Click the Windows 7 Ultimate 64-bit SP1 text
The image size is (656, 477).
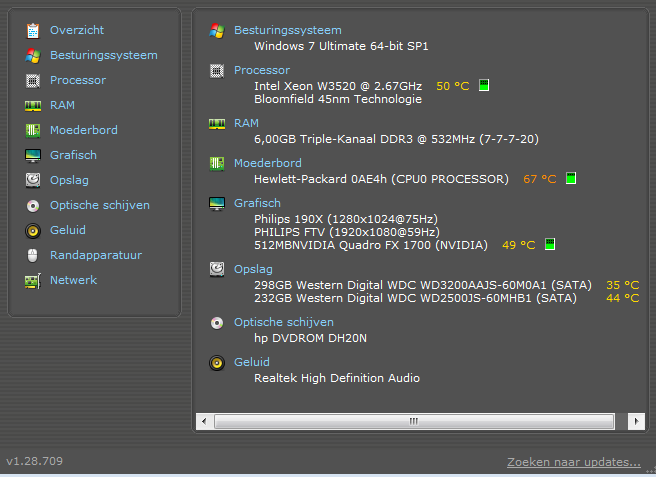(x=341, y=46)
